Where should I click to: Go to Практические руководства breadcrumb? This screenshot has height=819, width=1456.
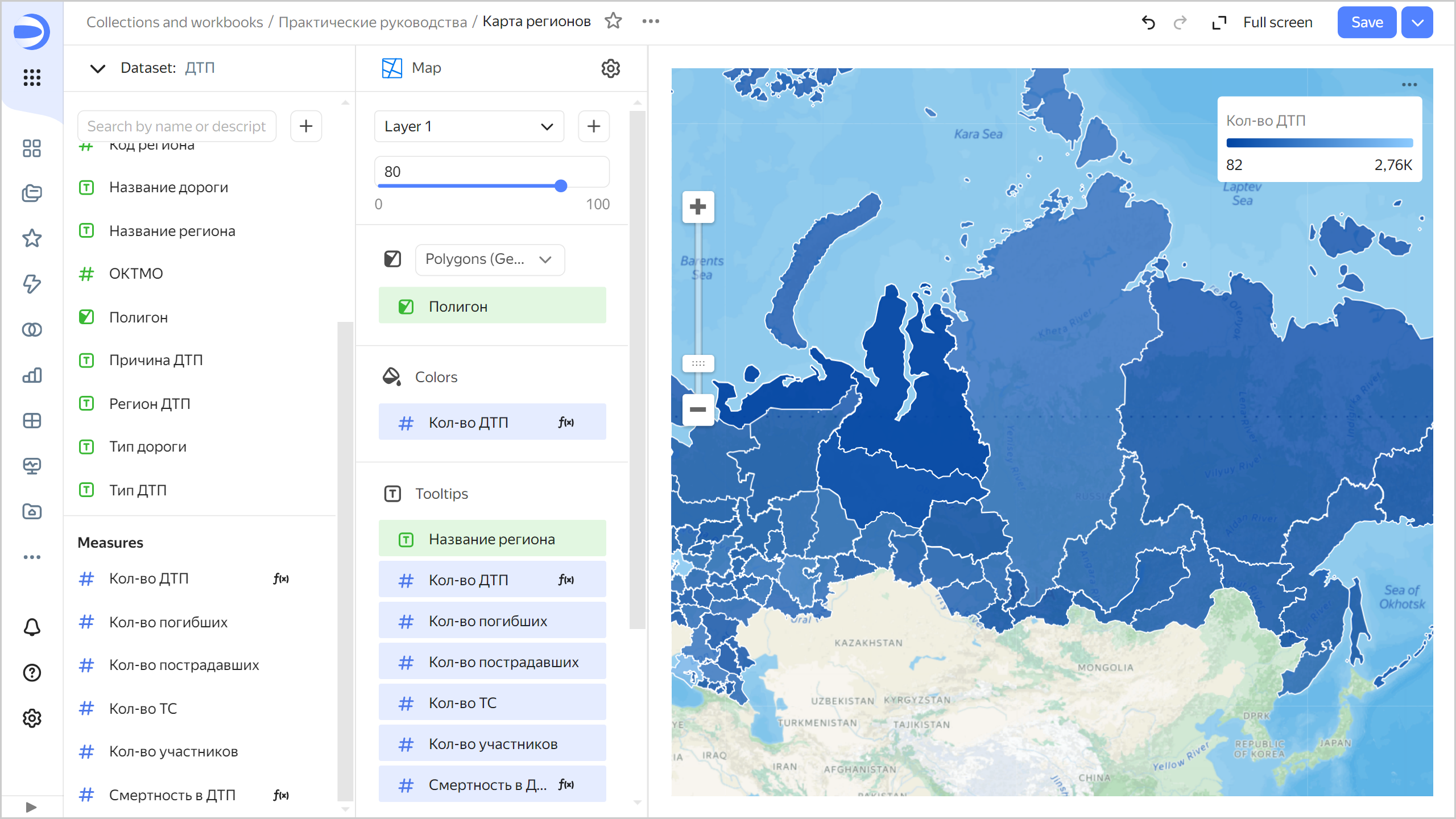[x=373, y=22]
